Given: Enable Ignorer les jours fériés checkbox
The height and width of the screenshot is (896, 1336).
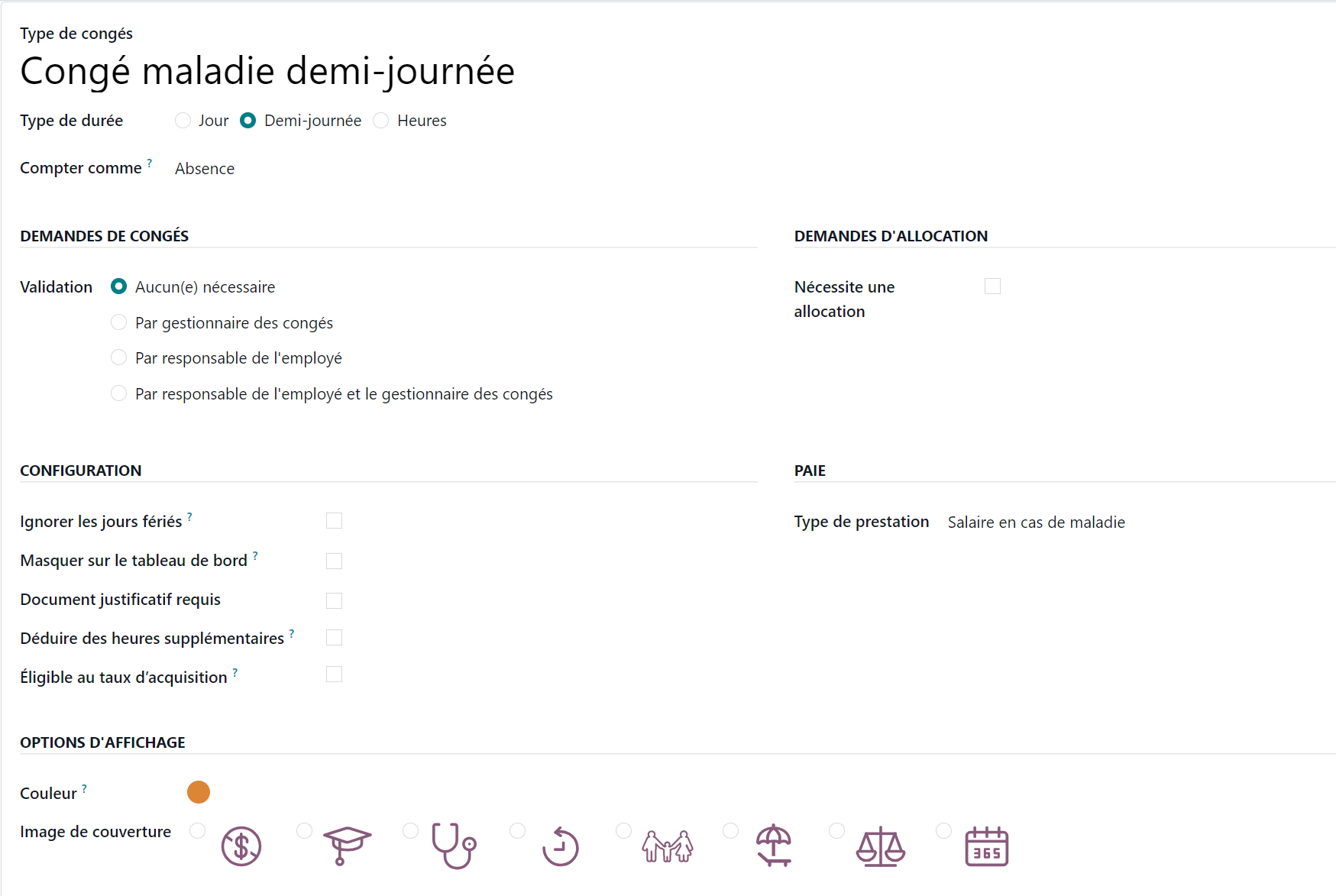Looking at the screenshot, I should (334, 521).
